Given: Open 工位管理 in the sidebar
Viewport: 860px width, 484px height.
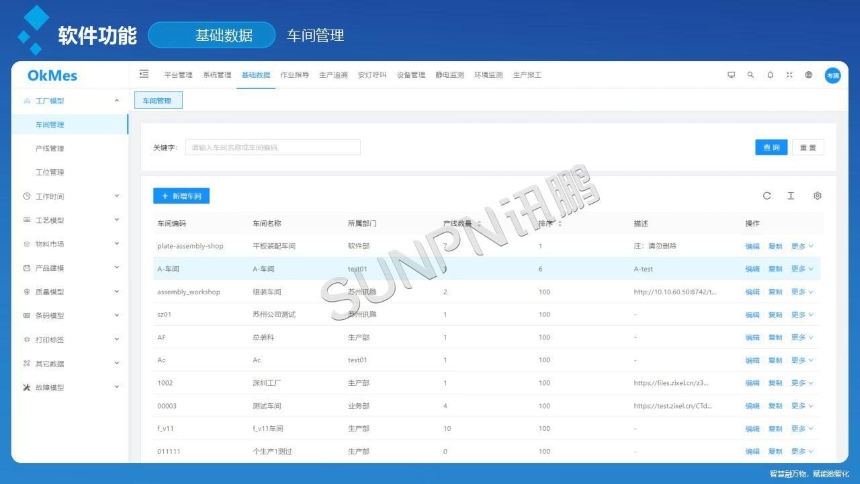Looking at the screenshot, I should pos(50,172).
